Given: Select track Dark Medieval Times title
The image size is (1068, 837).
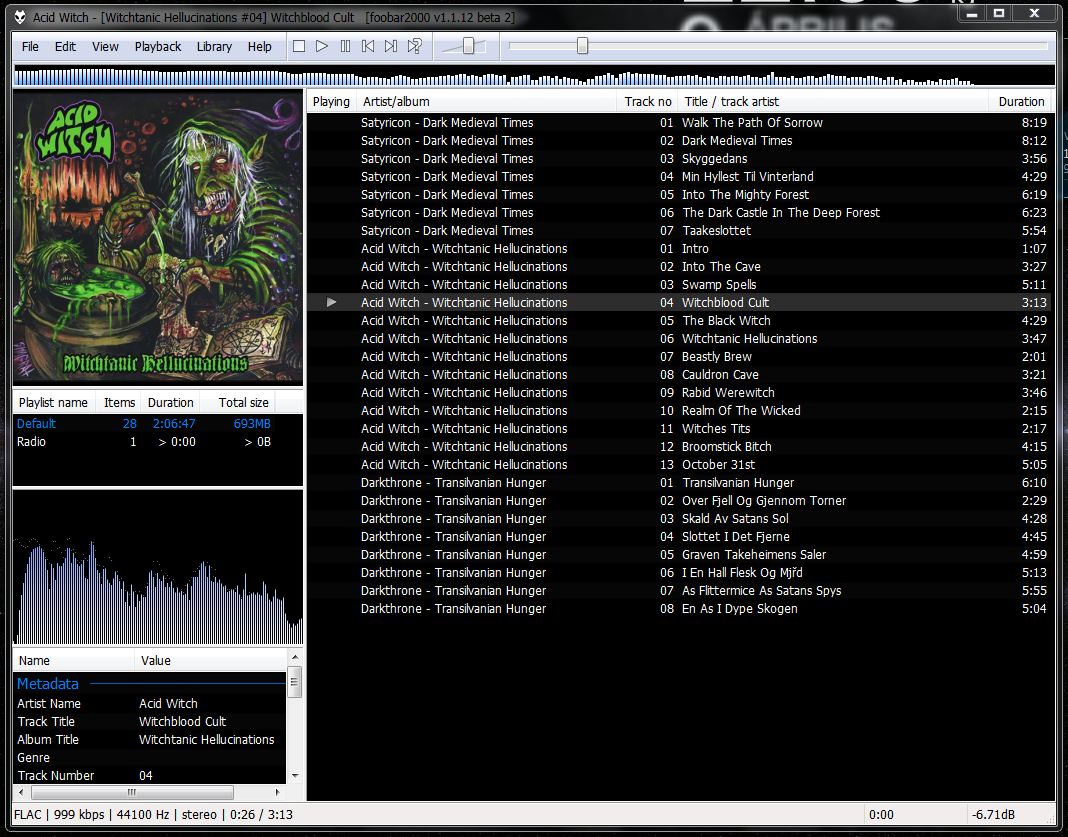Looking at the screenshot, I should (x=737, y=140).
